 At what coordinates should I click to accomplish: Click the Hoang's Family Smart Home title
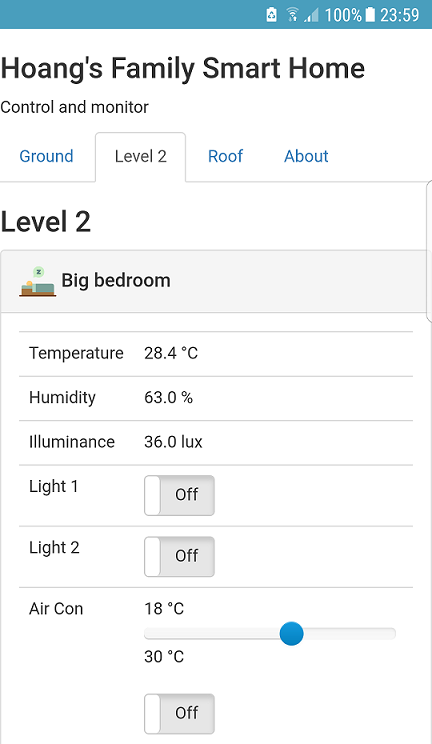click(183, 68)
